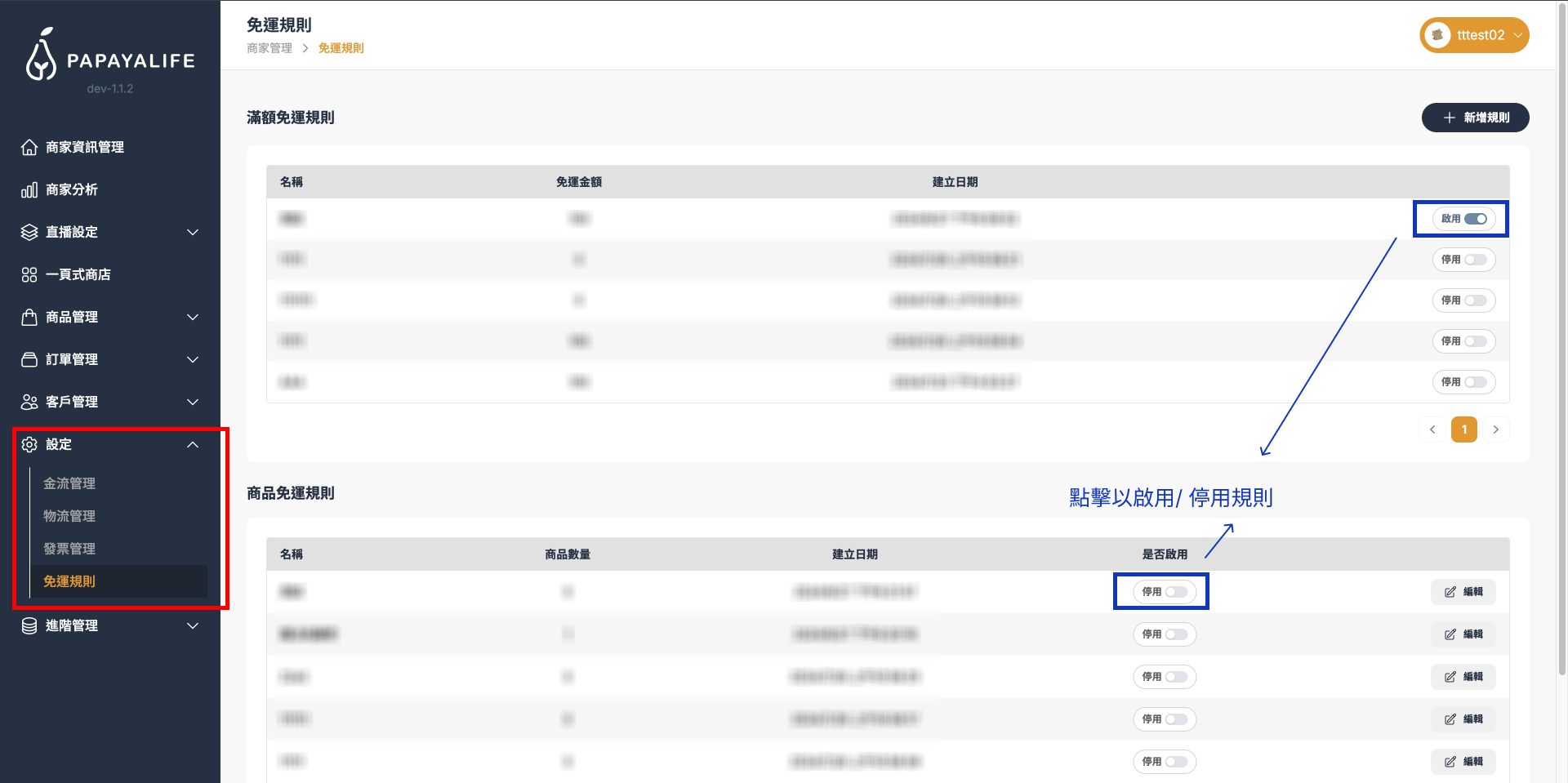Go to the next page arrow in pagination
Viewport: 1568px width, 783px height.
pos(1495,429)
